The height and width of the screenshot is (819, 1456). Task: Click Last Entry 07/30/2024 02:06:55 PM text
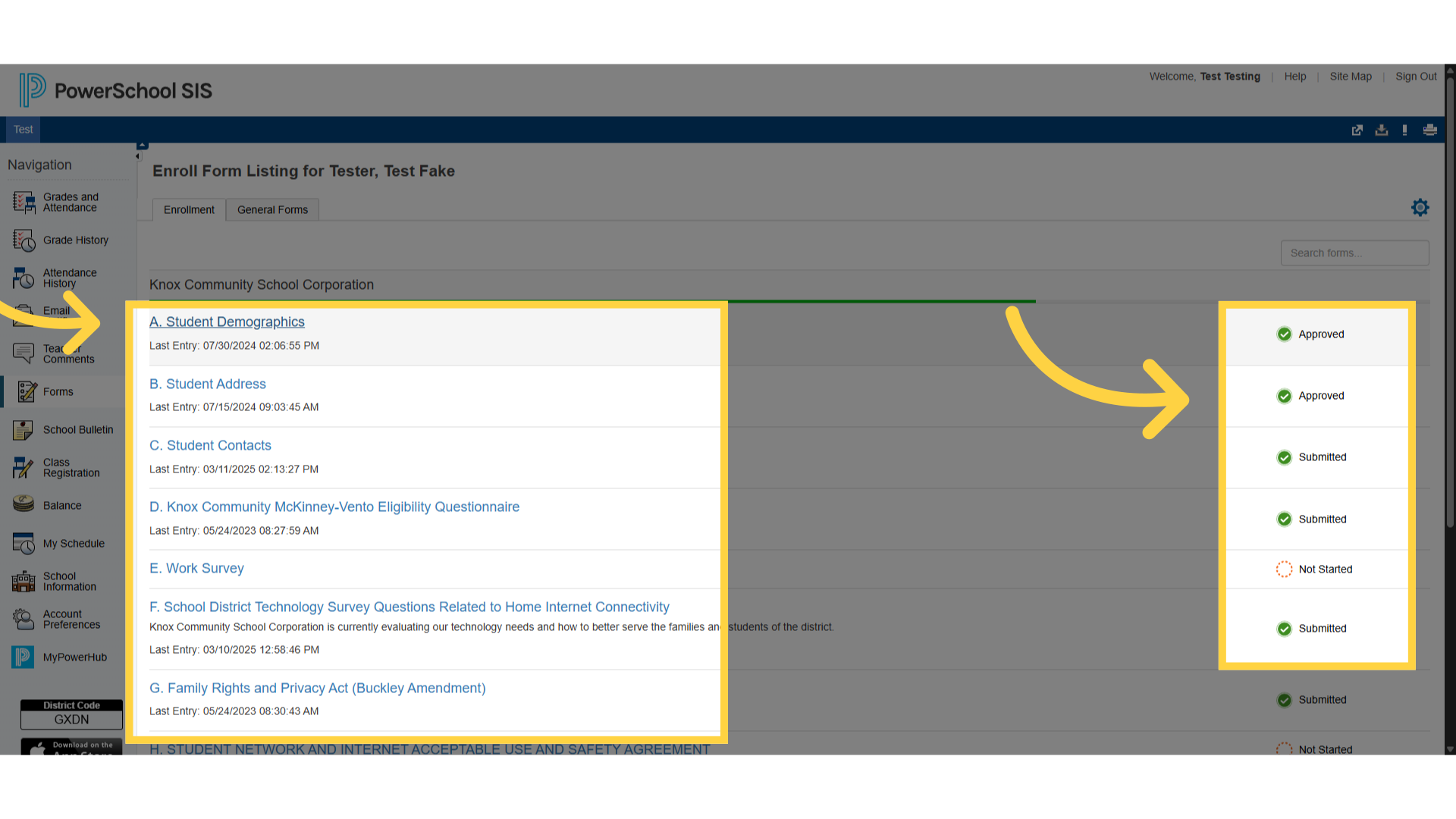coord(234,346)
